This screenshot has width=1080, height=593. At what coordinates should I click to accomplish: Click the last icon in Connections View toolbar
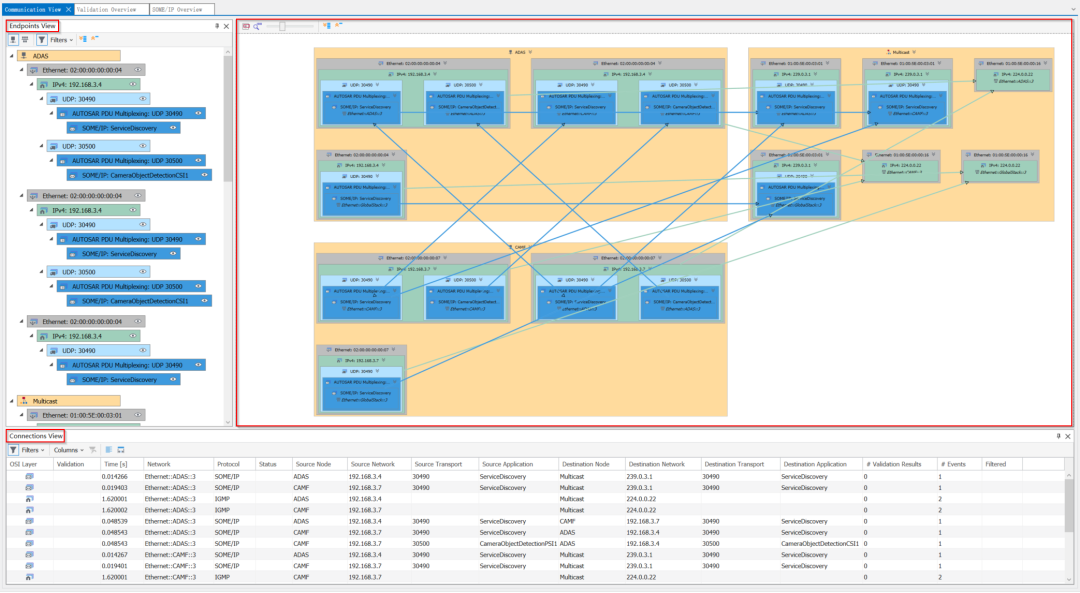121,450
